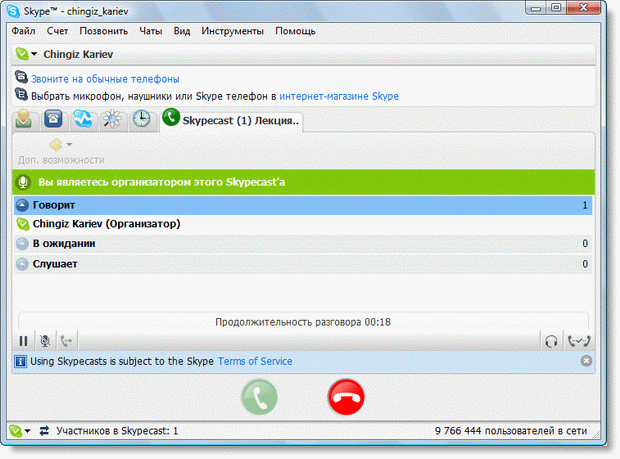Pause the call with hold button

23,341
